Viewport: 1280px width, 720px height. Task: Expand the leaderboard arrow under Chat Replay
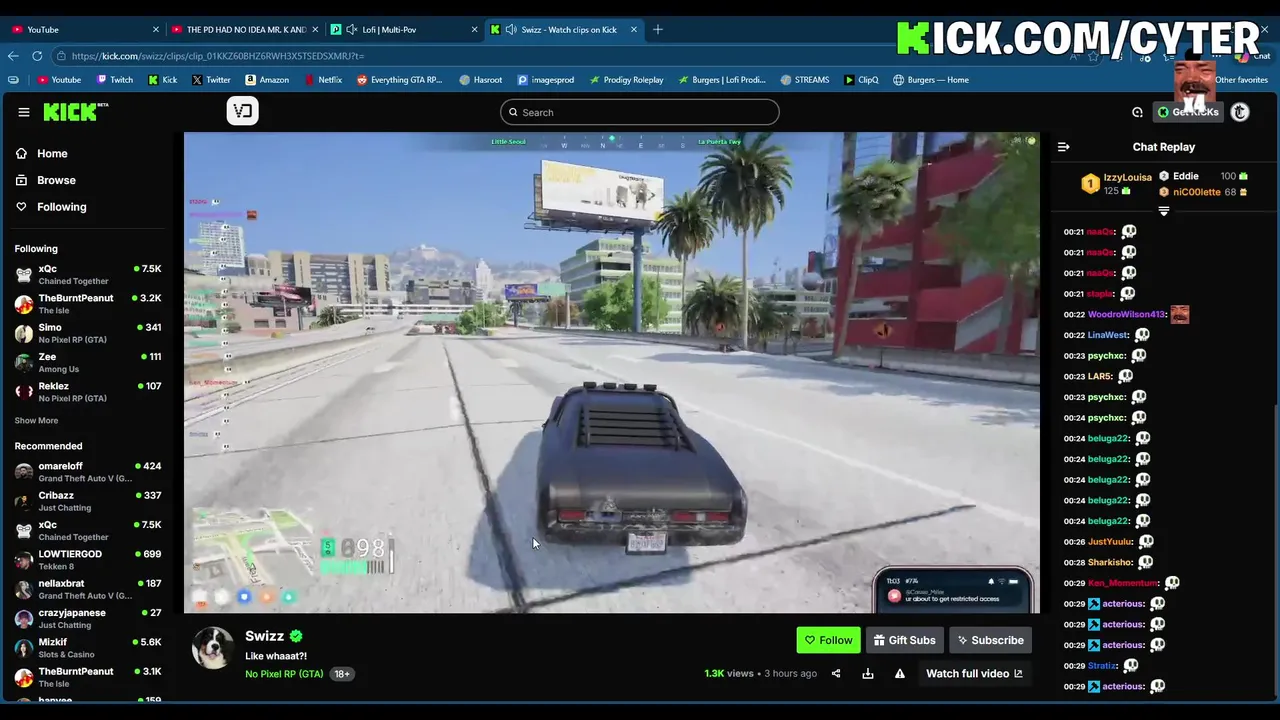[x=1163, y=211]
